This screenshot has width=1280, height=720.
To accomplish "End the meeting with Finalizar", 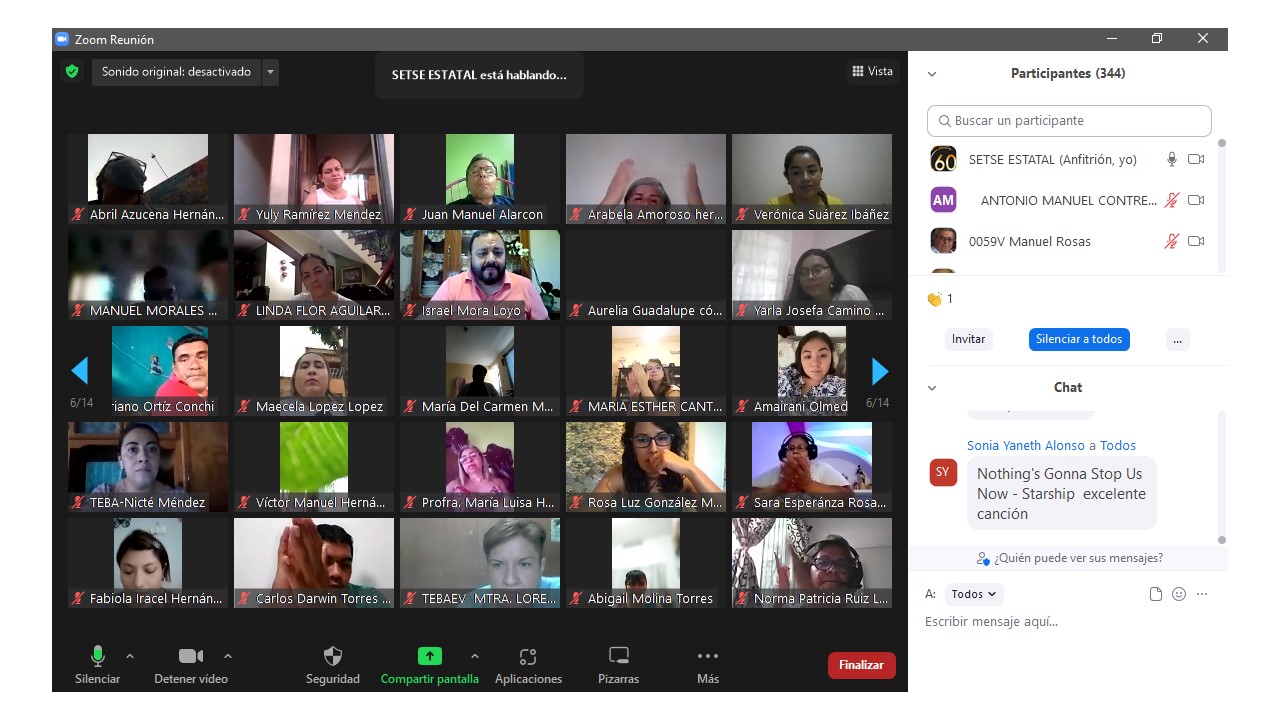I will coord(862,665).
